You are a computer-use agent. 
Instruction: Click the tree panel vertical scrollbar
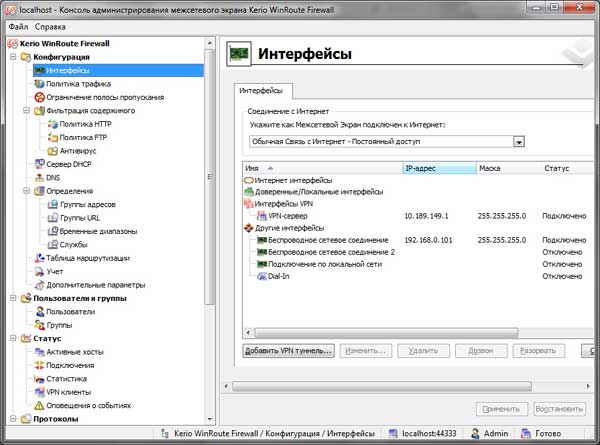[x=210, y=177]
